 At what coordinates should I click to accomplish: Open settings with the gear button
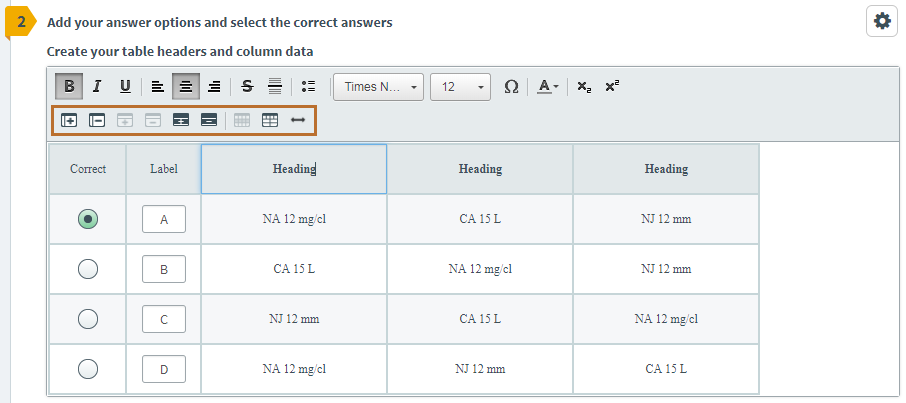(882, 22)
